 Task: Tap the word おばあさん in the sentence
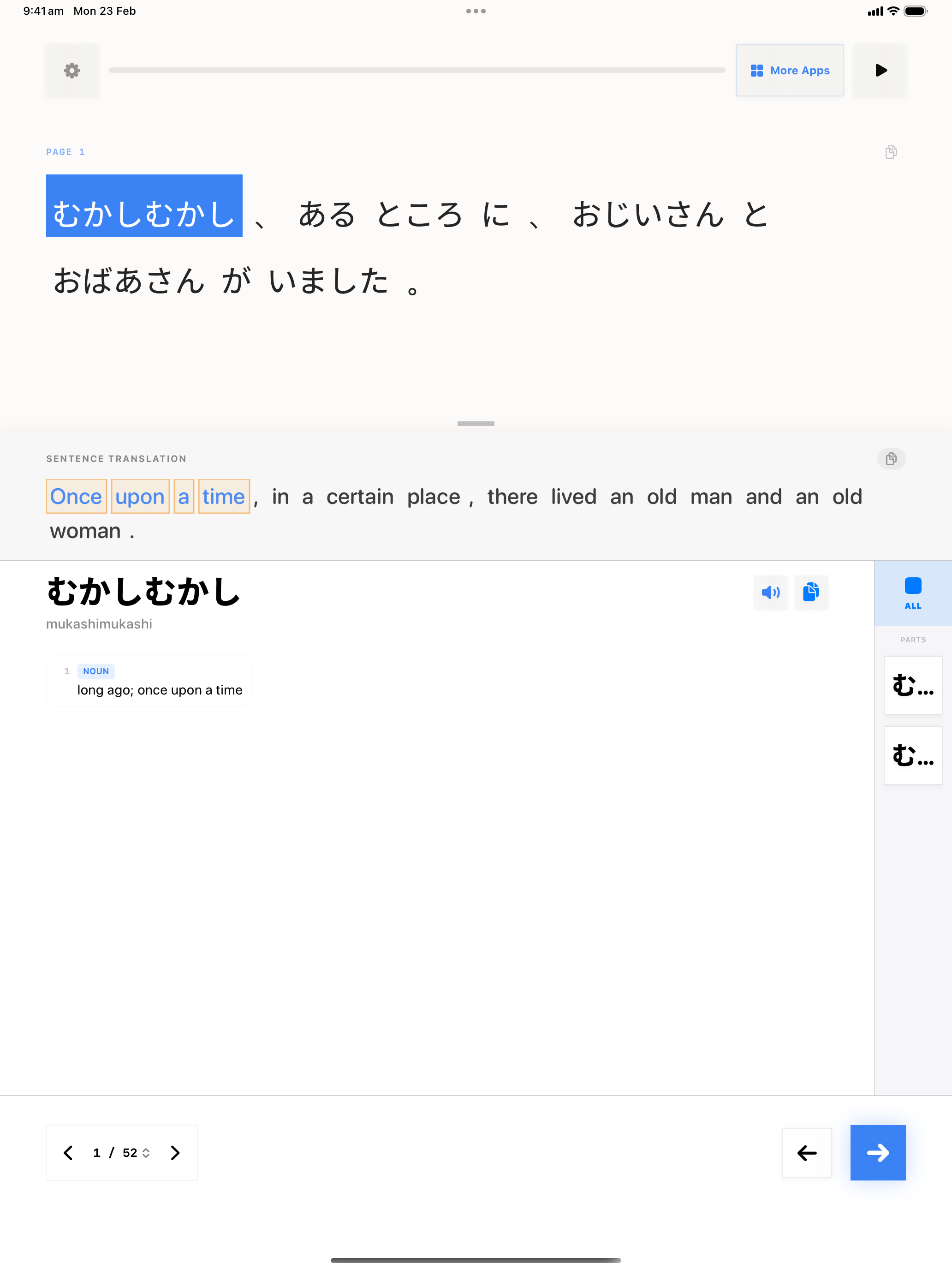129,282
